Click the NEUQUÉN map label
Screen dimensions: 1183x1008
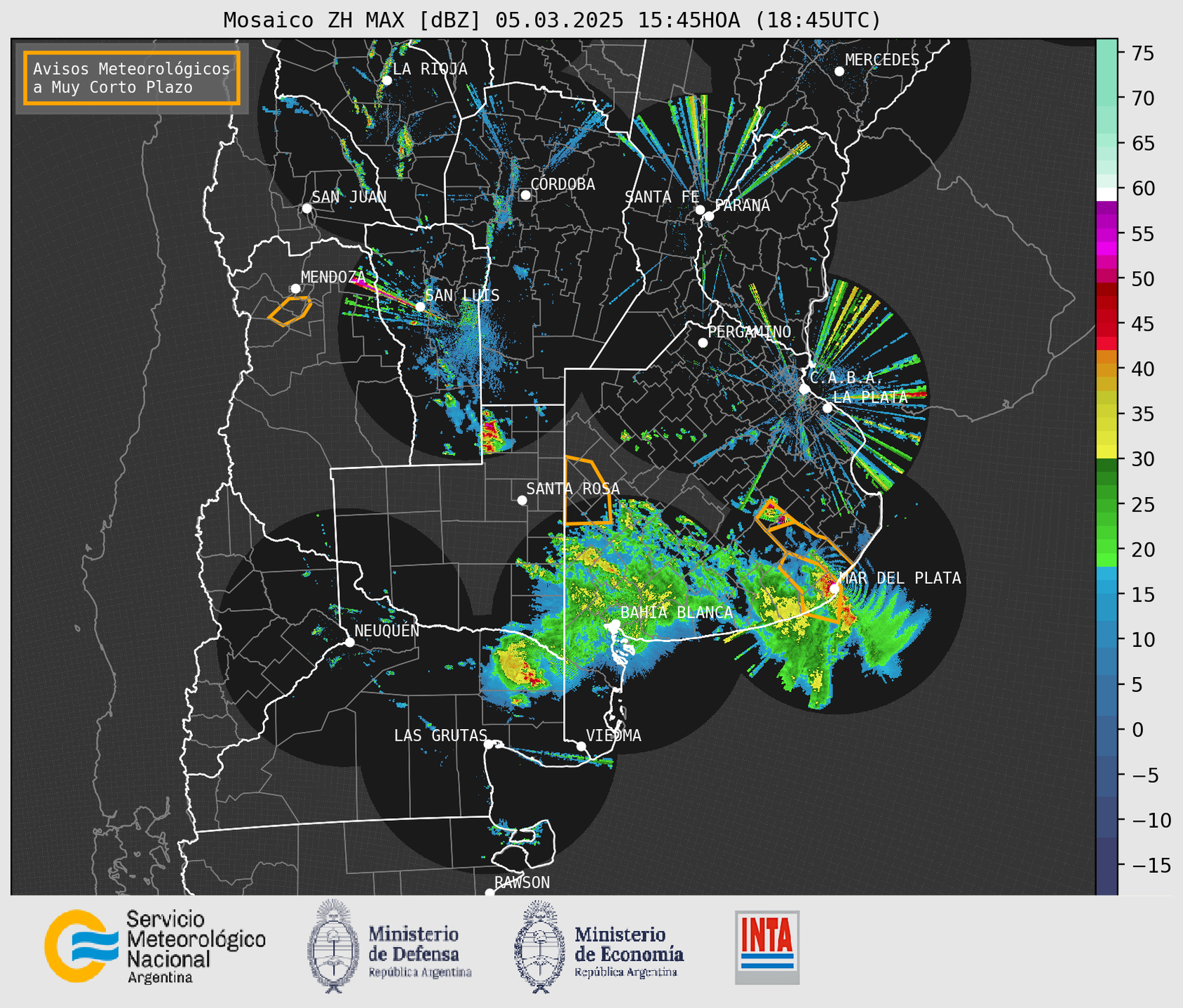point(386,630)
